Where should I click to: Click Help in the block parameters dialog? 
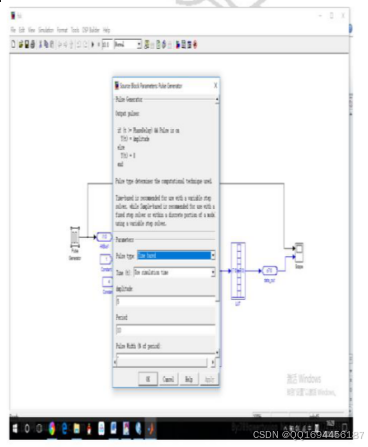click(189, 379)
